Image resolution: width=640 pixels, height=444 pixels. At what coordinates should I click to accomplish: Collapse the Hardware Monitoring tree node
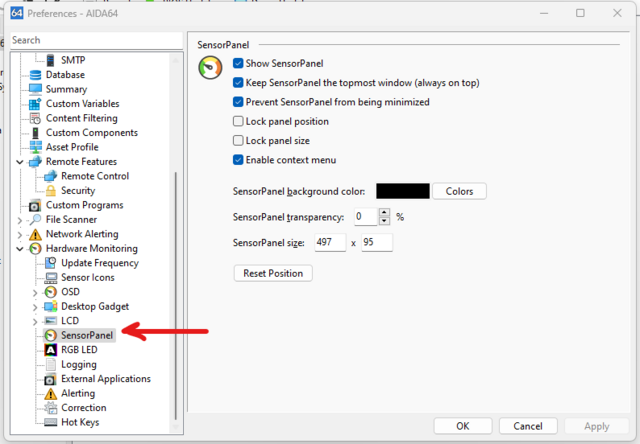pos(20,249)
